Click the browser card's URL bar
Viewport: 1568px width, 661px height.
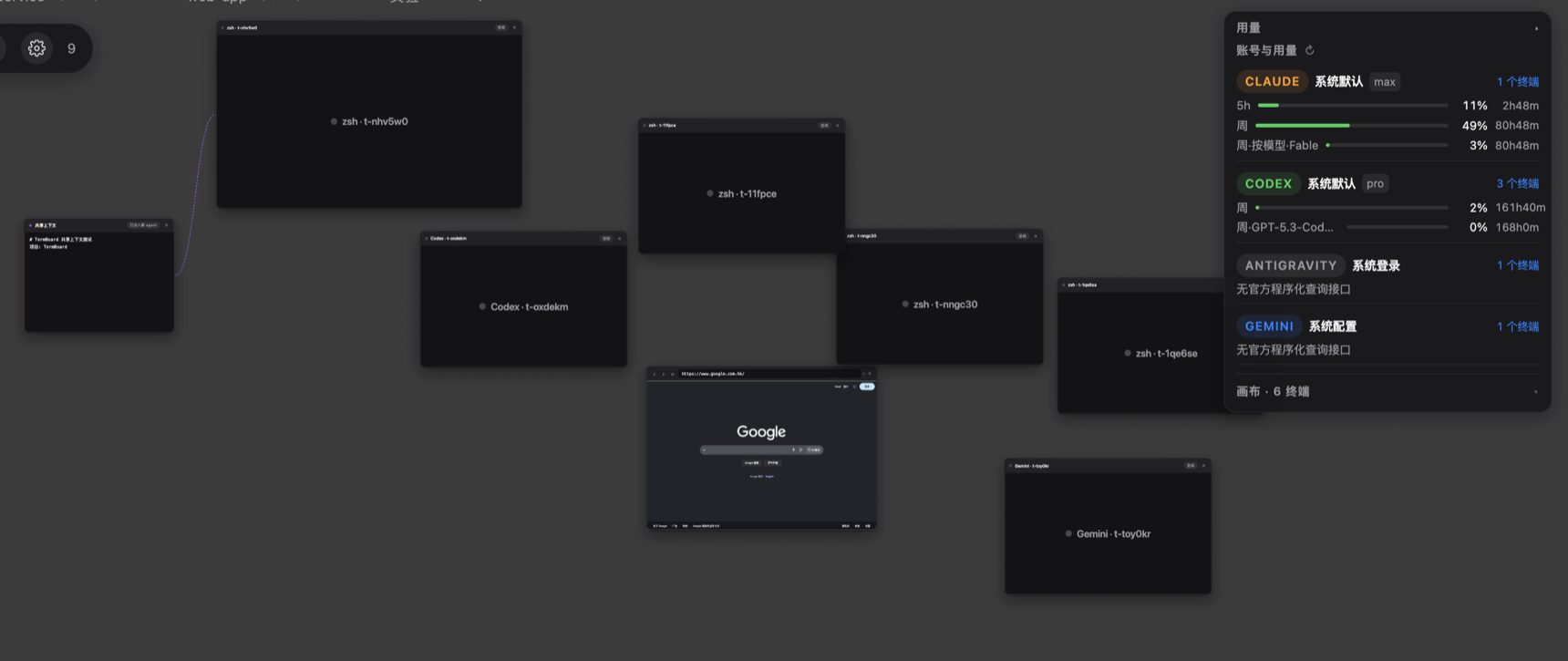[x=768, y=373]
